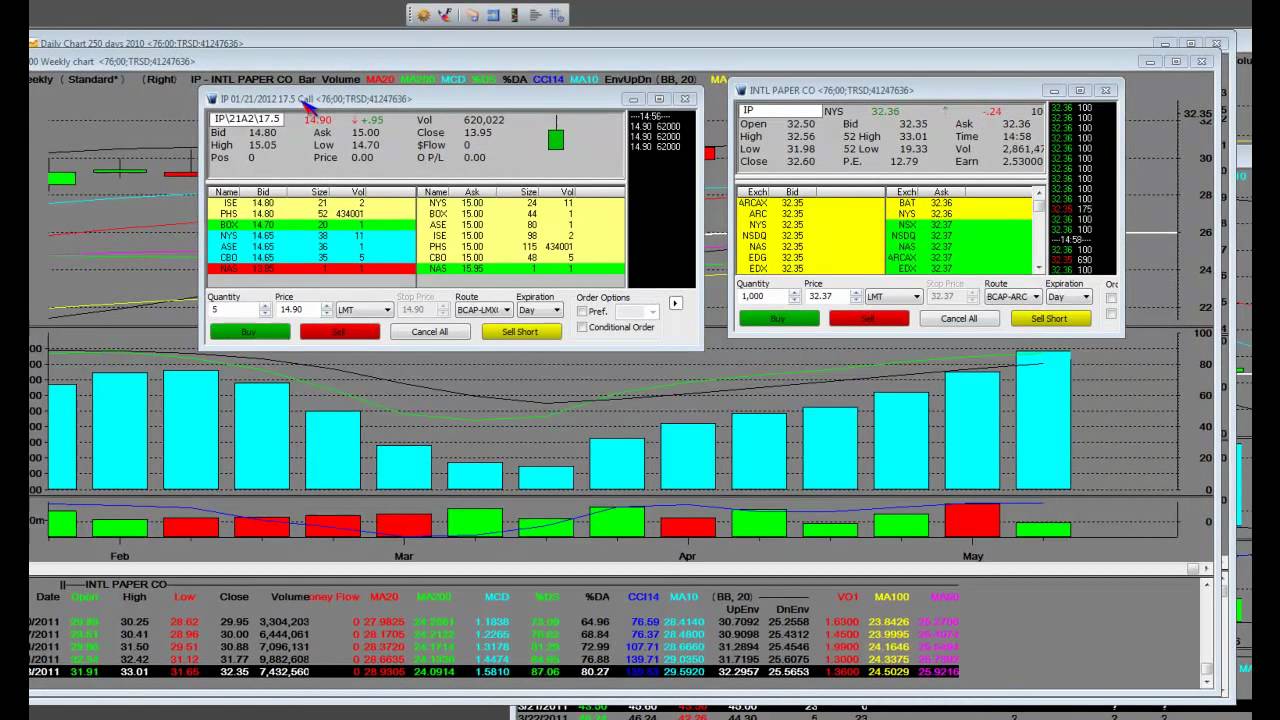Click the paint-function icon in floating toolbar

[x=445, y=15]
